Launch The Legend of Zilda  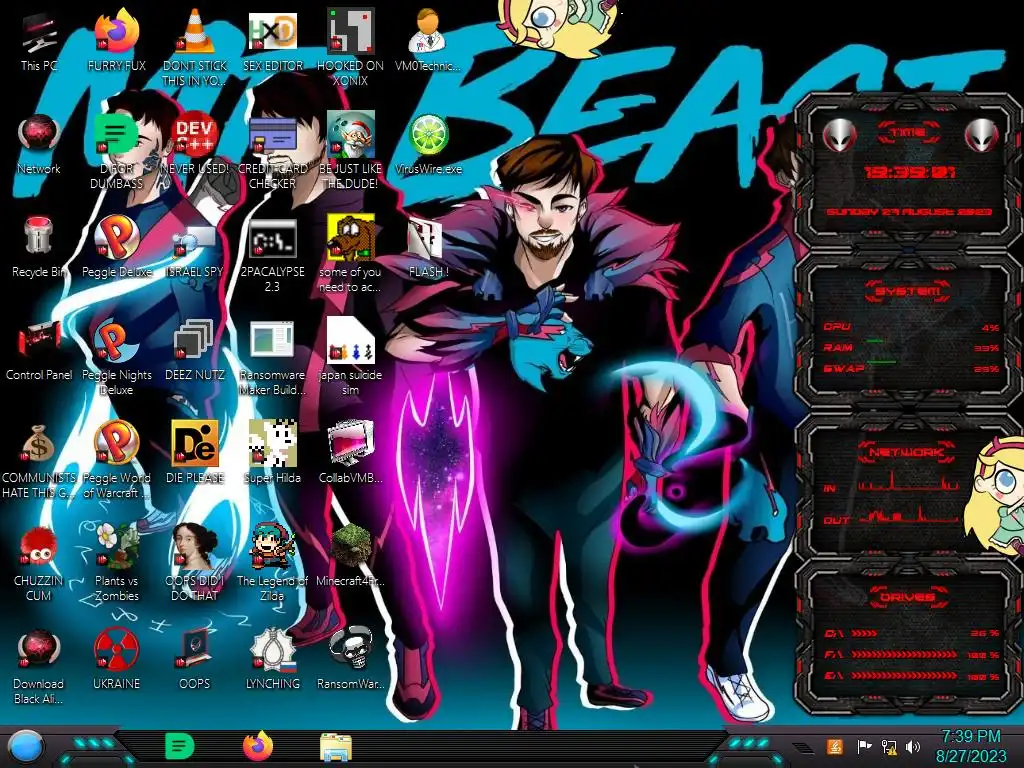click(x=272, y=563)
